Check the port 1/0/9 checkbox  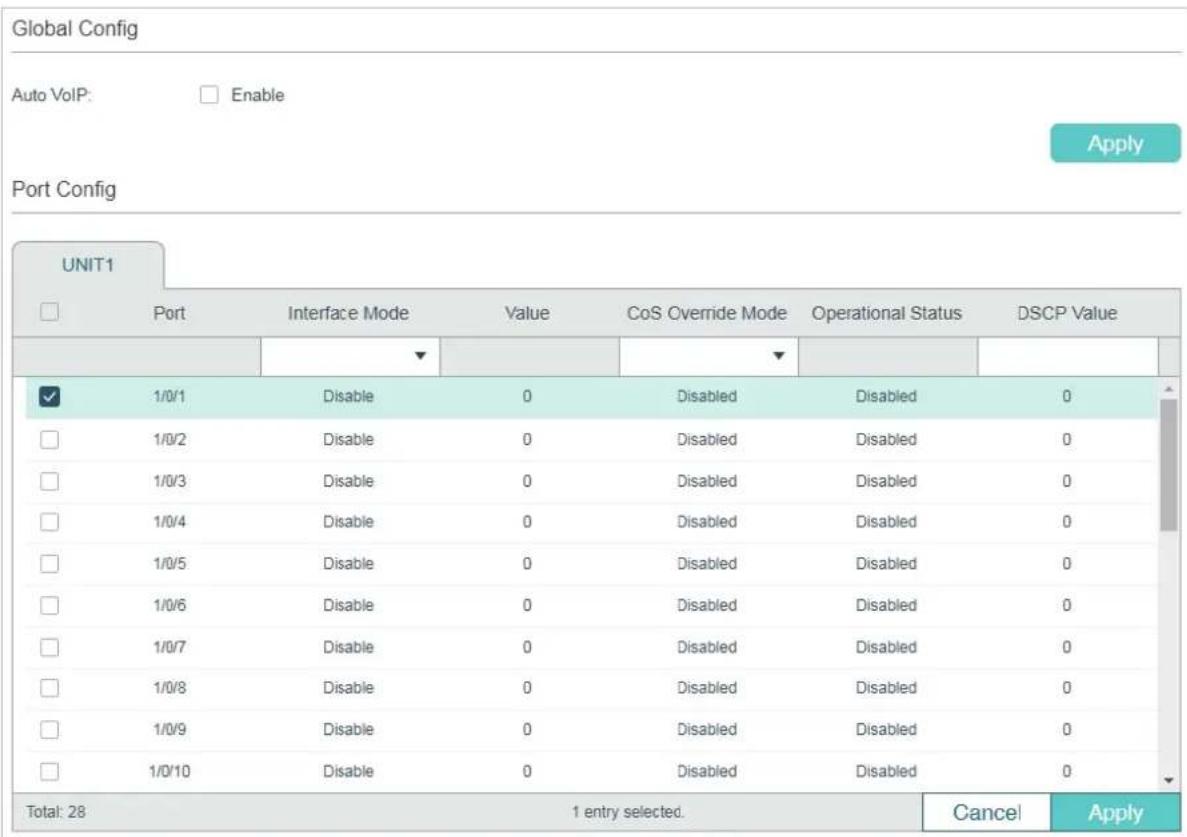pyautogui.click(x=49, y=730)
